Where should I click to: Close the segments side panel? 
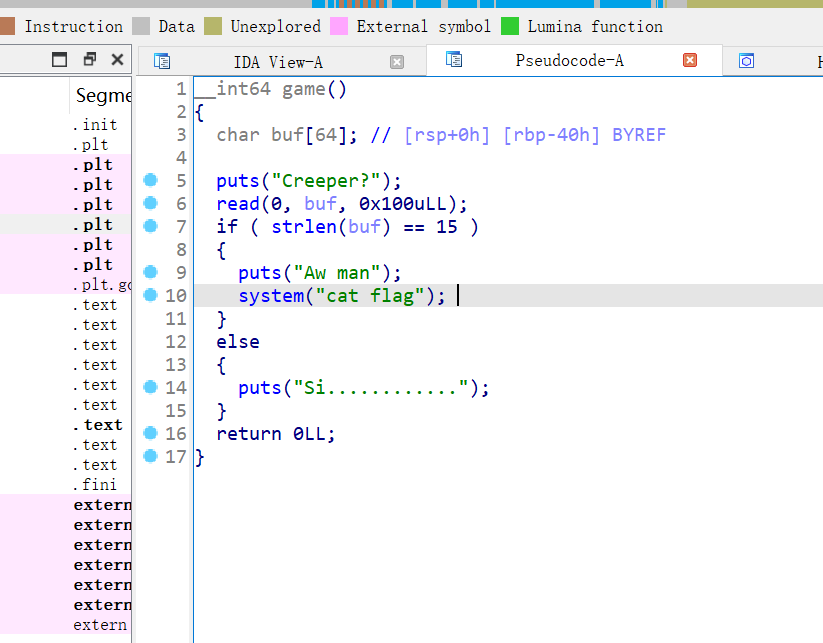118,59
